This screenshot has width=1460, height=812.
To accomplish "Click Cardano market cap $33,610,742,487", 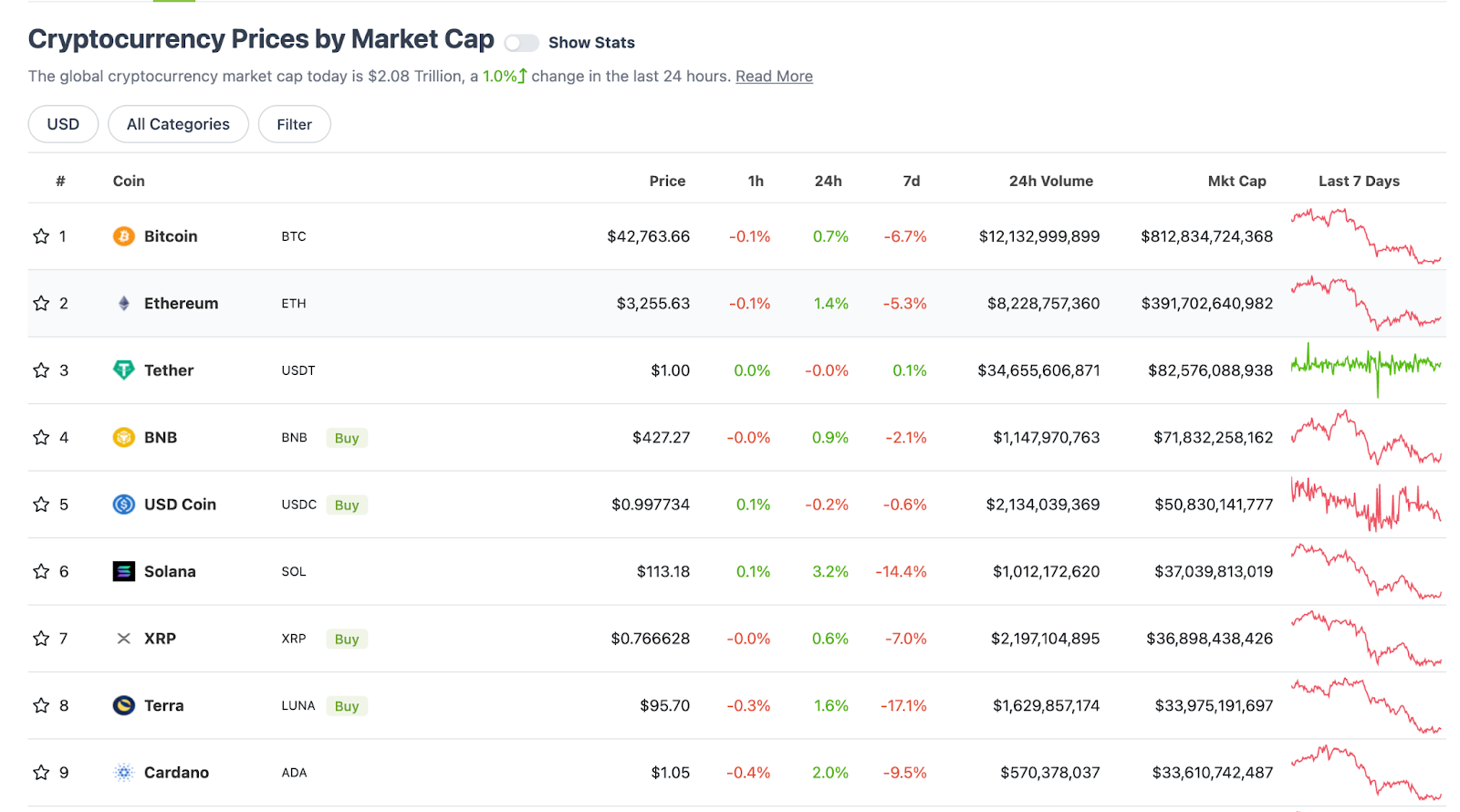I will [1212, 773].
